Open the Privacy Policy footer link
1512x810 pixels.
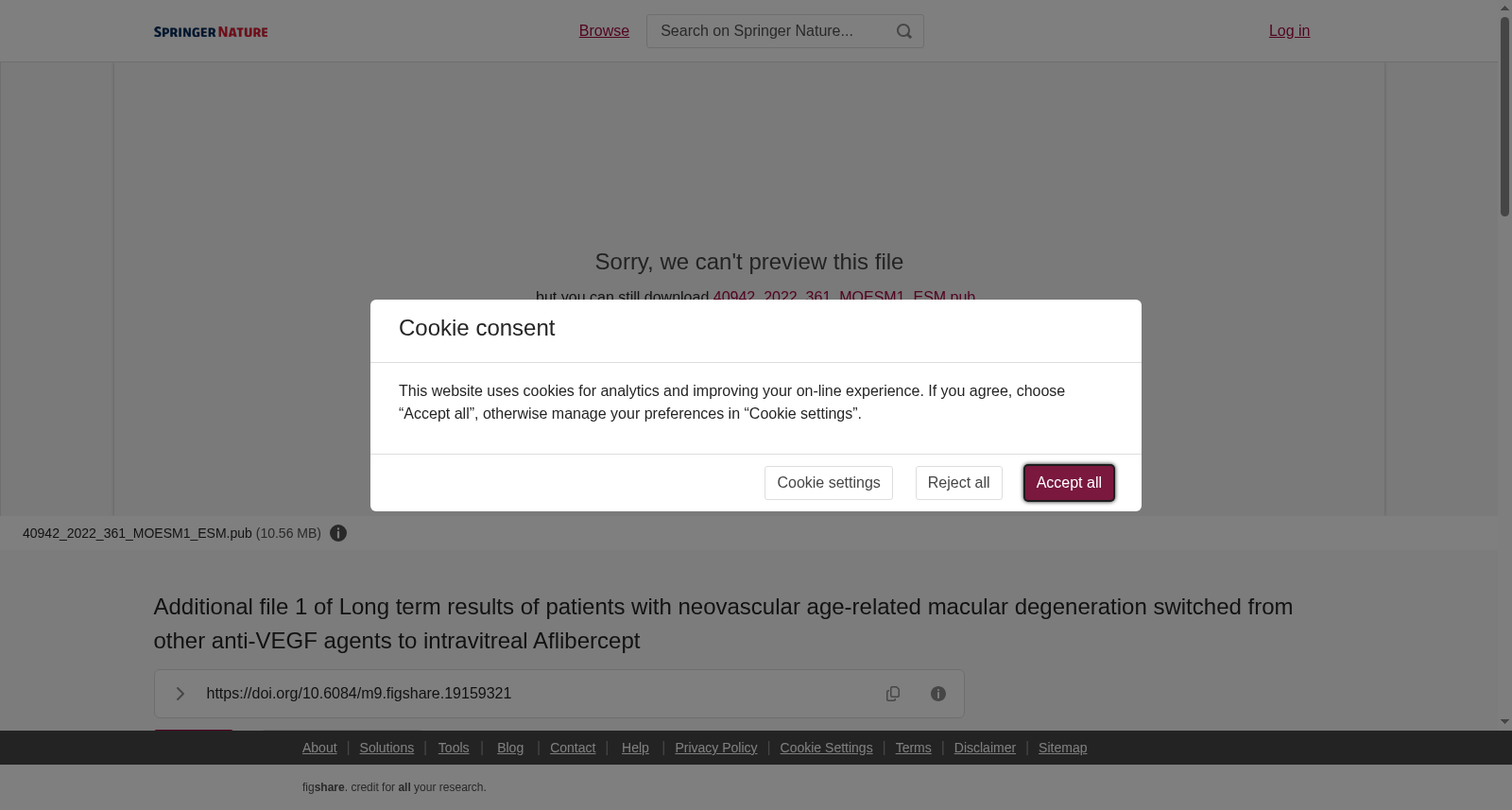pos(716,748)
